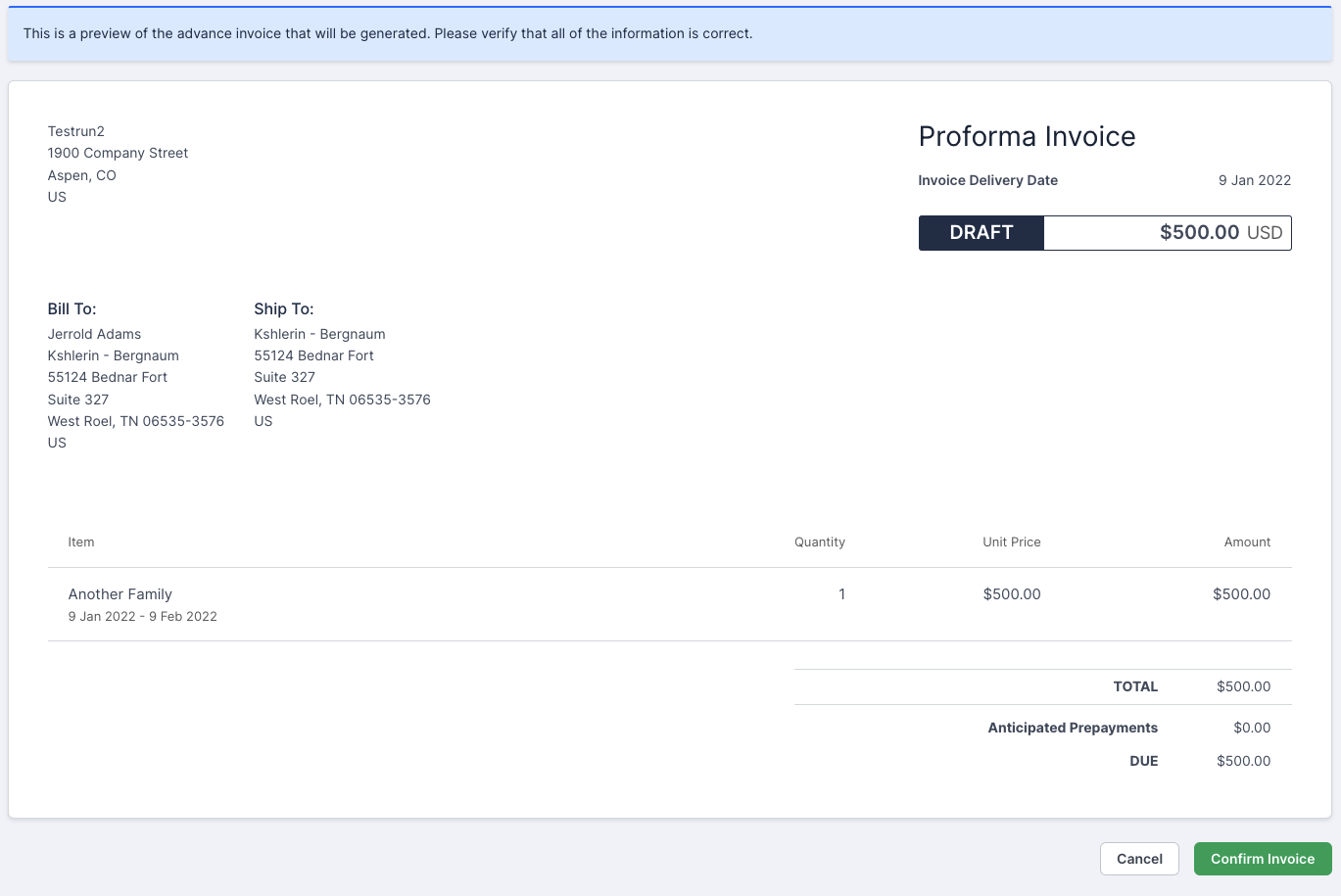The image size is (1341, 896).
Task: Click the DUE label in totals
Action: 1143,762
